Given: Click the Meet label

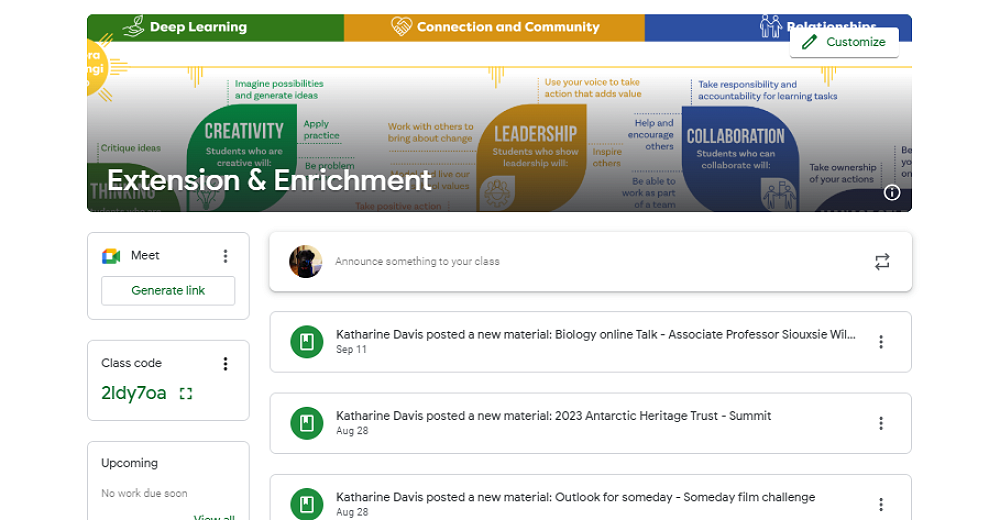Looking at the screenshot, I should click(x=145, y=255).
